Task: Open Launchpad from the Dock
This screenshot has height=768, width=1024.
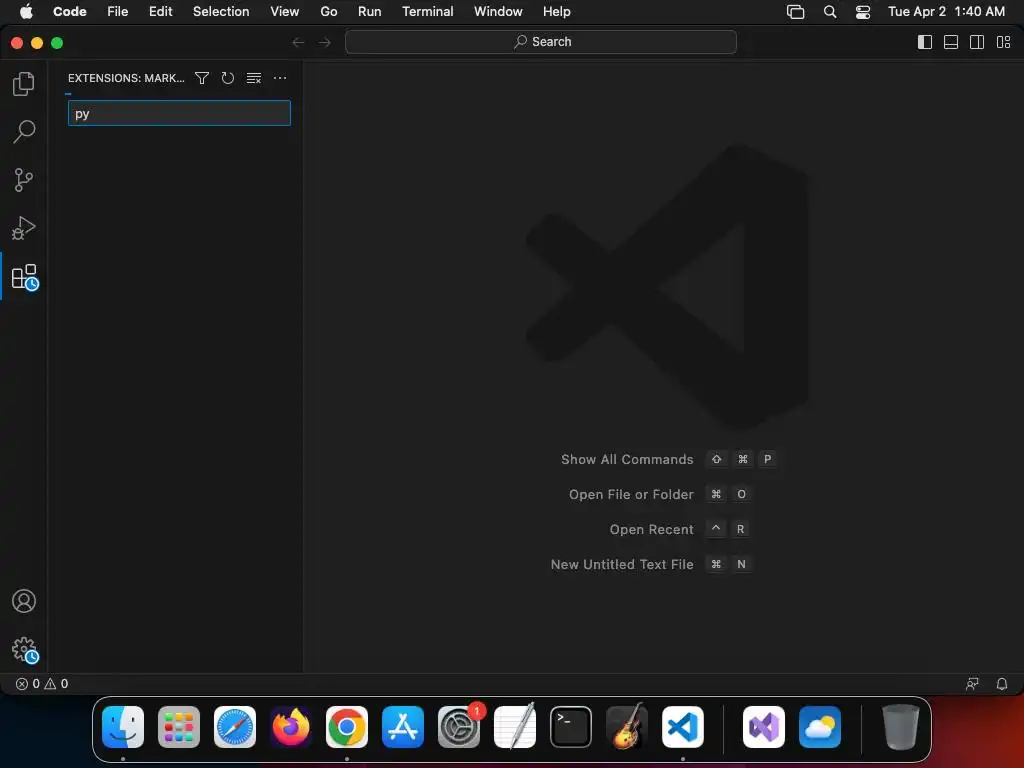Action: coord(179,727)
